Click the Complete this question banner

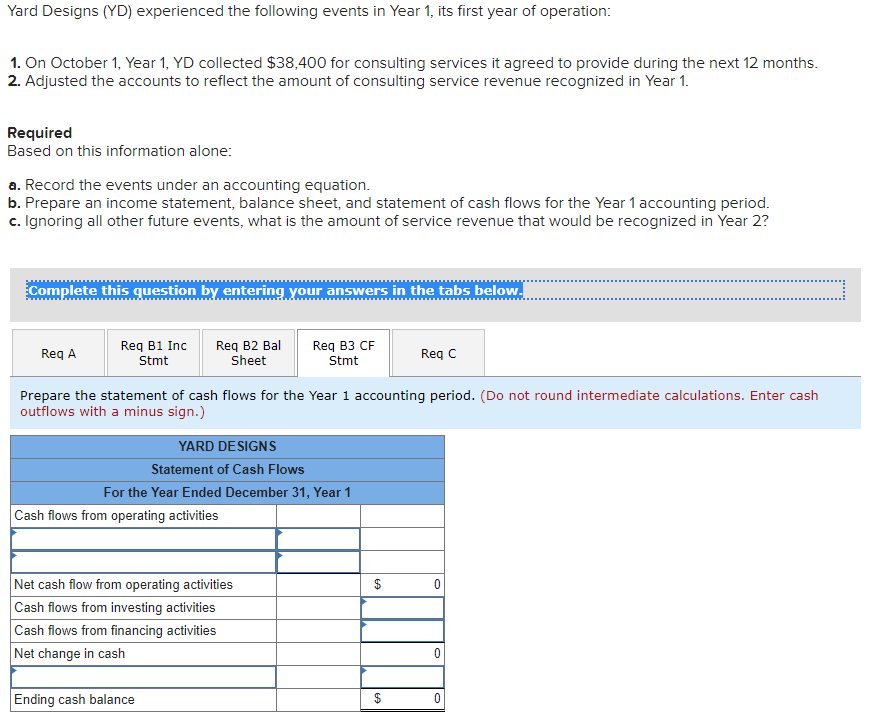tap(272, 290)
